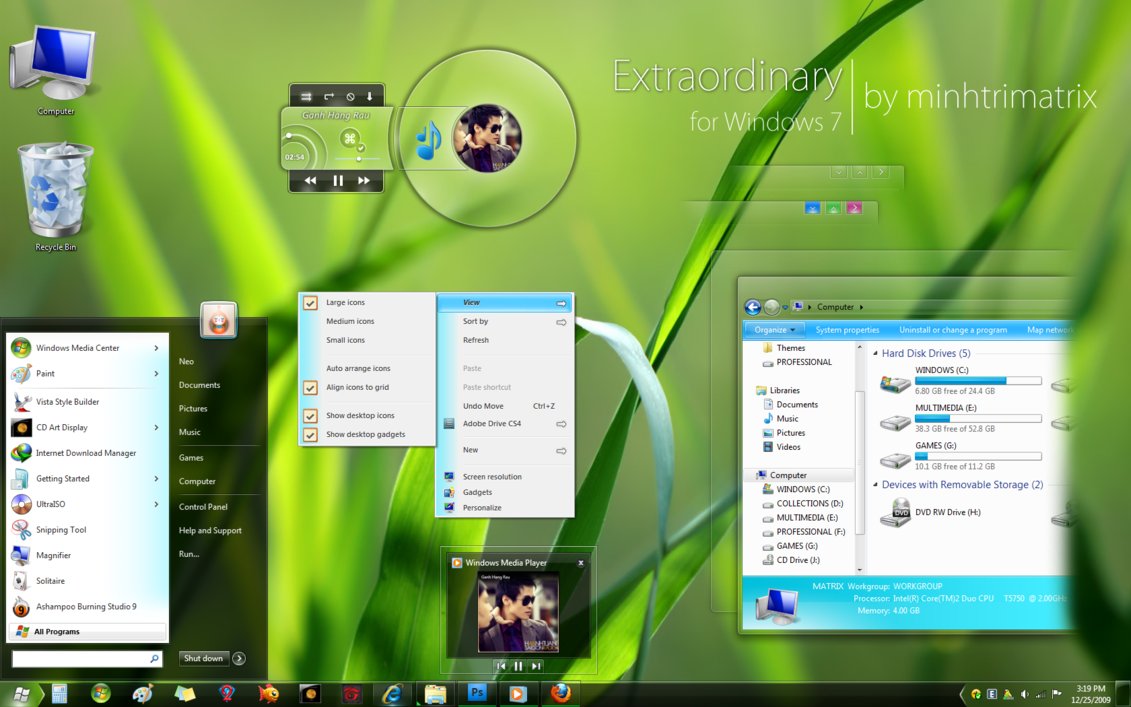Choose Screen resolution in the context menu

point(491,477)
